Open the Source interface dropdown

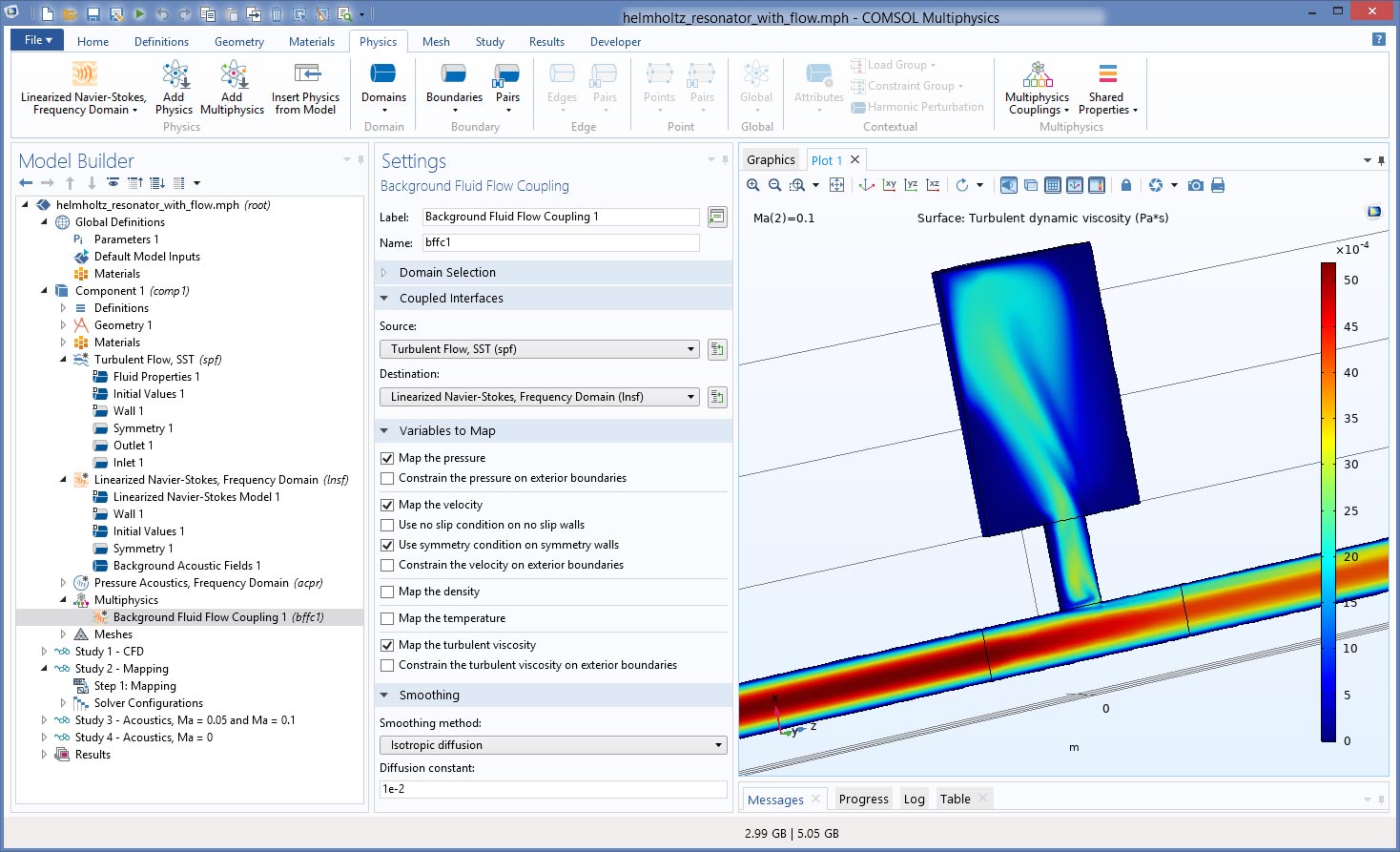pyautogui.click(x=539, y=349)
